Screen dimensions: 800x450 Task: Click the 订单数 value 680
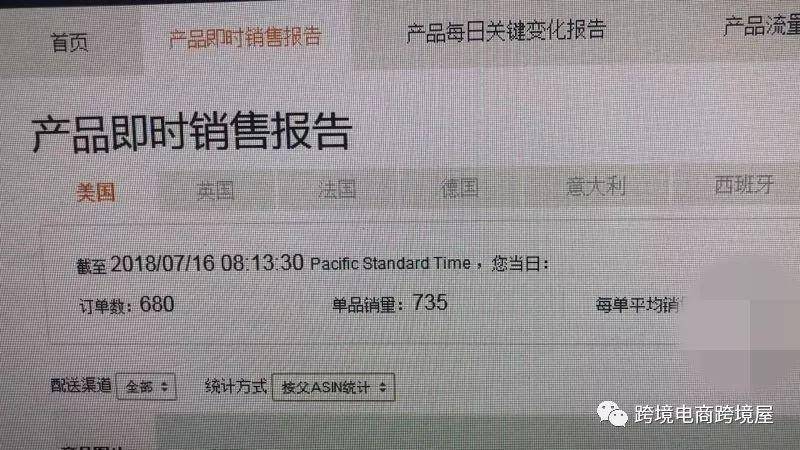click(157, 305)
